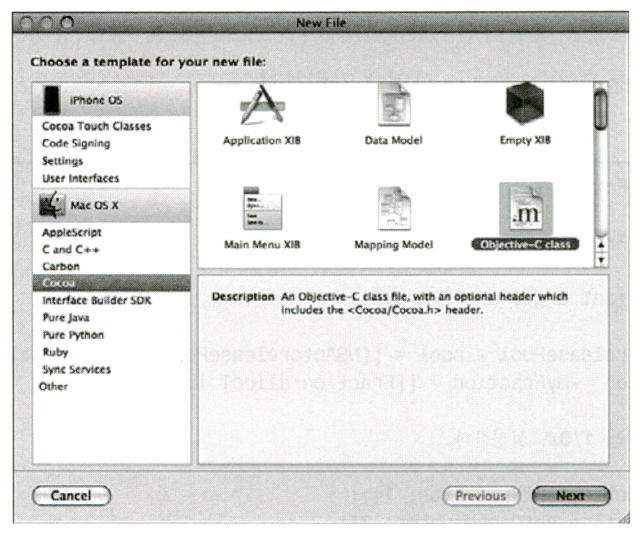The height and width of the screenshot is (534, 640).
Task: Click the Cancel button
Action: [x=71, y=496]
